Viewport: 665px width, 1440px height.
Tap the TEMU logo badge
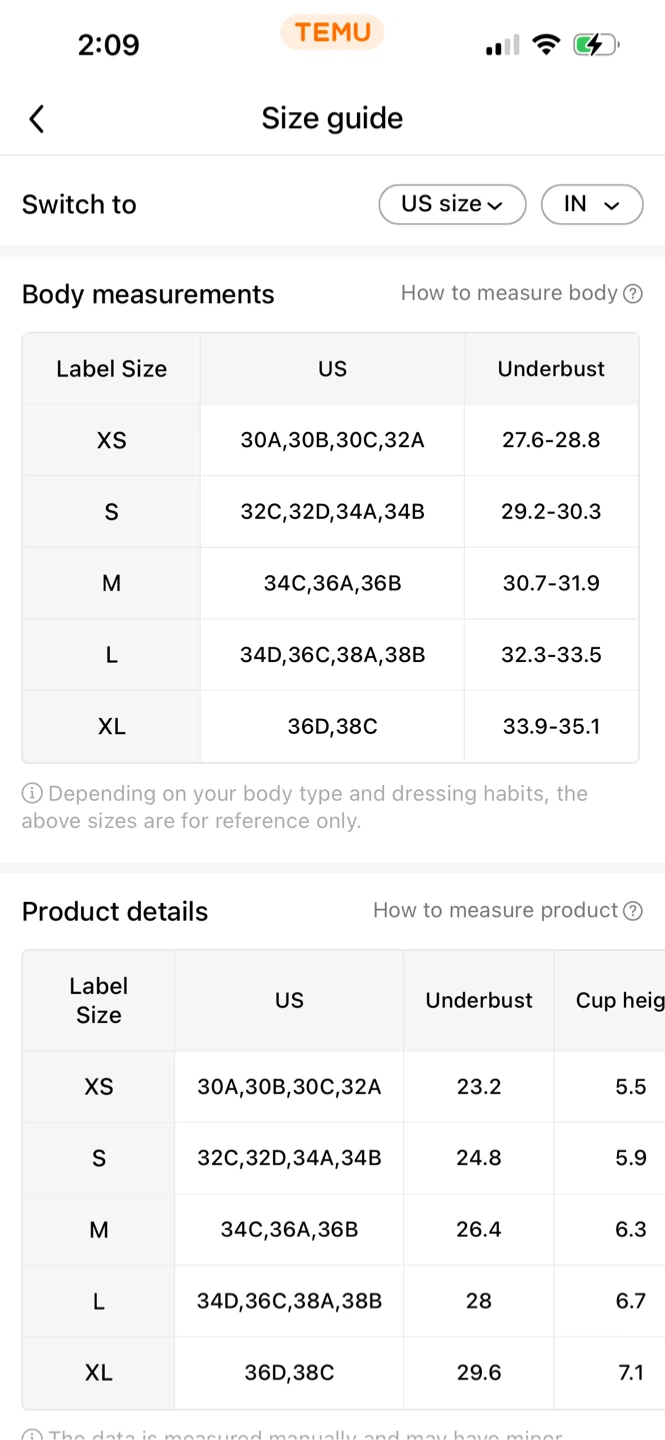[x=332, y=32]
